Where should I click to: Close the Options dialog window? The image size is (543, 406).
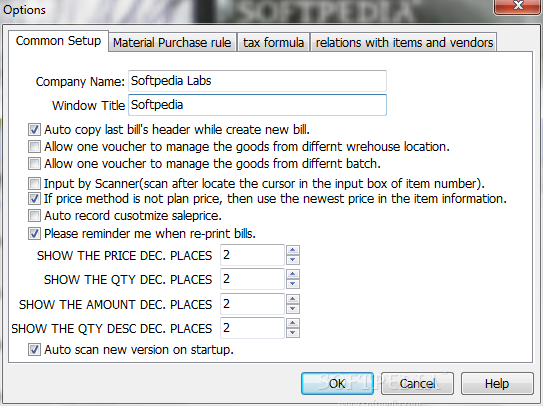tap(518, 6)
